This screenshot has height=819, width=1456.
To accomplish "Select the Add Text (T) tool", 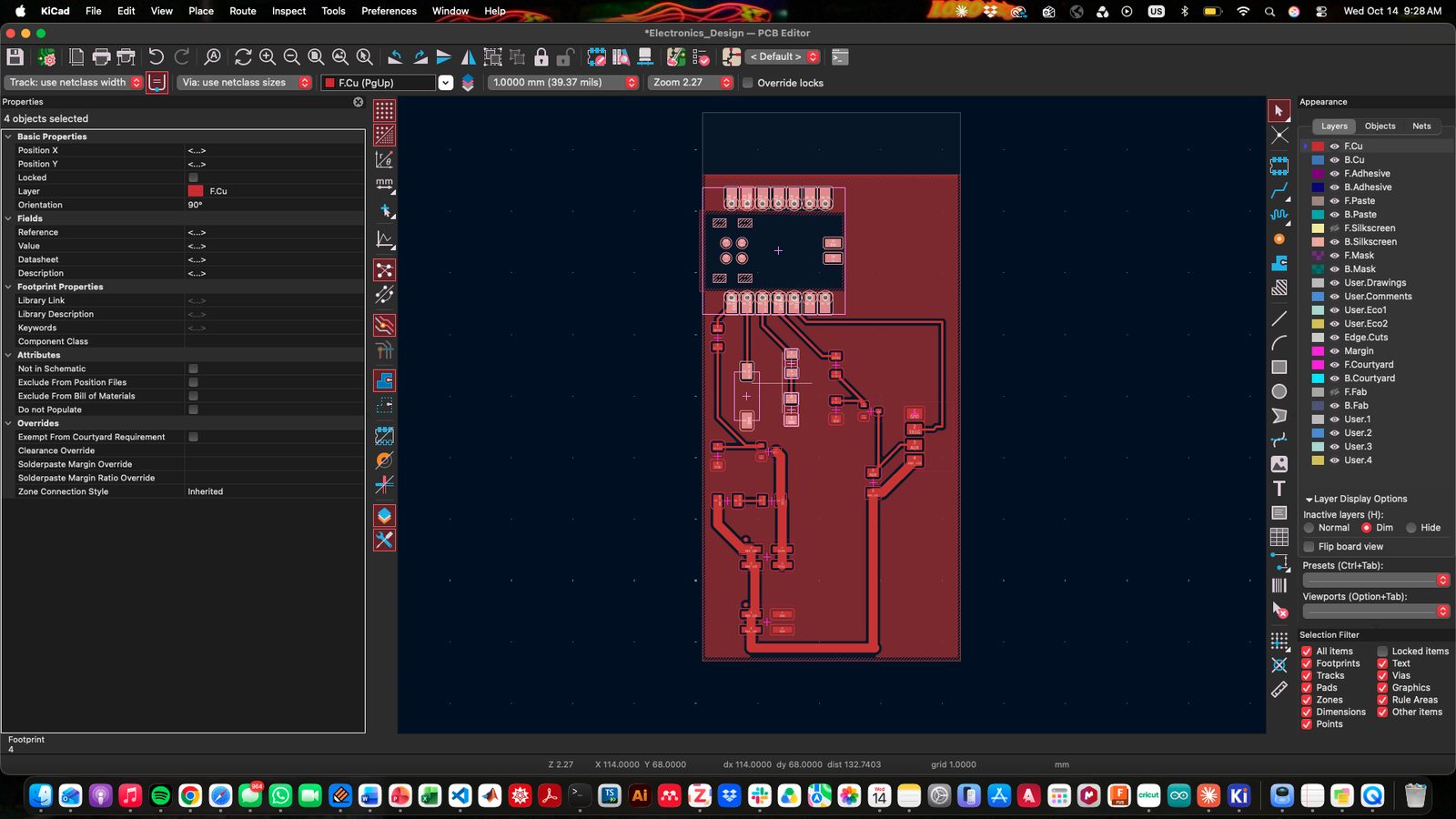I will point(1279,489).
